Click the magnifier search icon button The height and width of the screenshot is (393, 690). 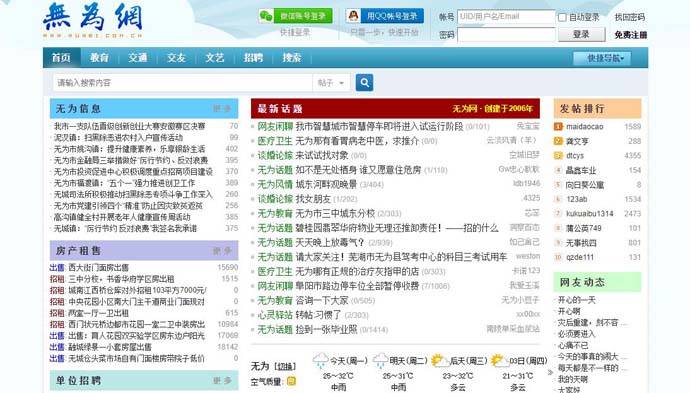[x=364, y=82]
